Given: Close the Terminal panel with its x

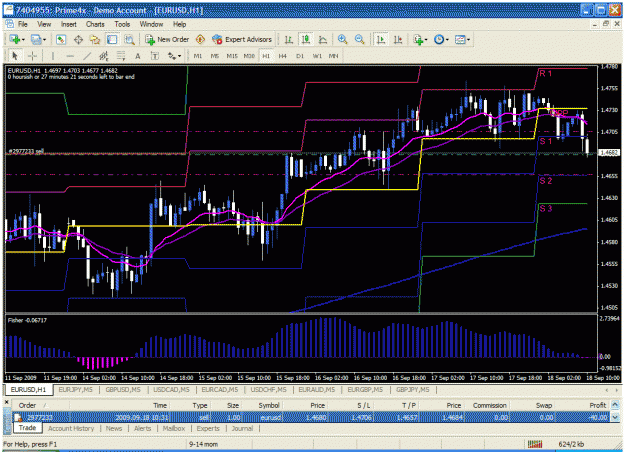Looking at the screenshot, I should click(x=6, y=403).
